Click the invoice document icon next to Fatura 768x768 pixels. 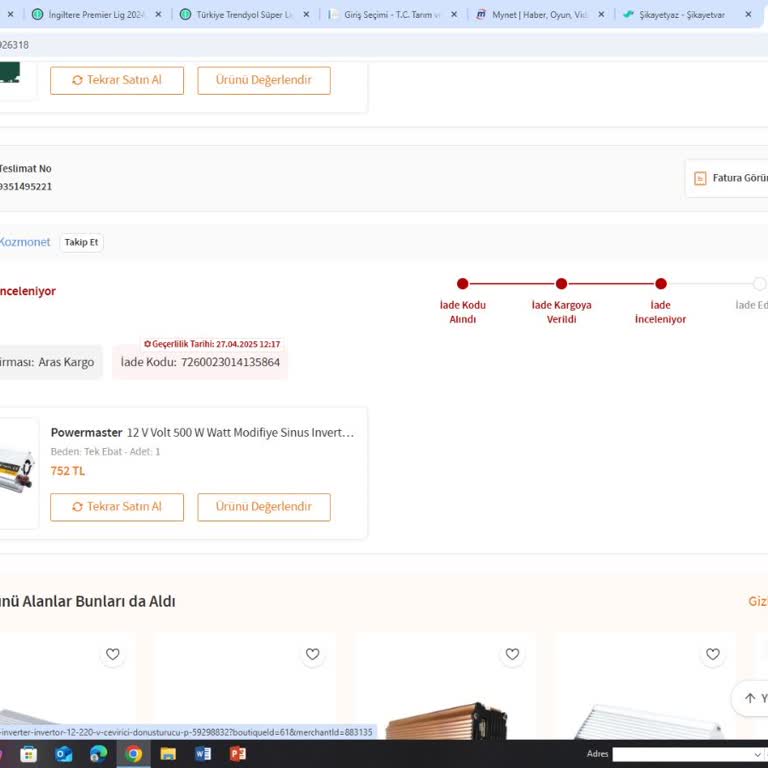point(700,178)
